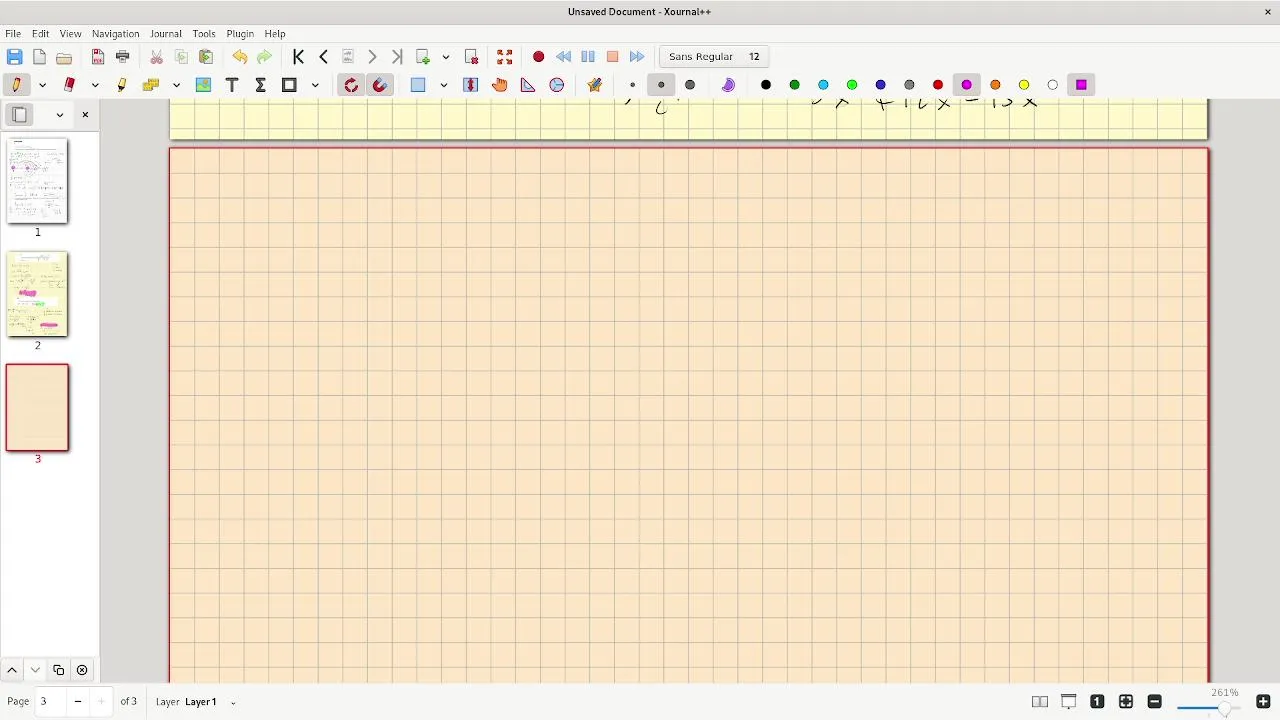Export document as PDF

[x=98, y=57]
